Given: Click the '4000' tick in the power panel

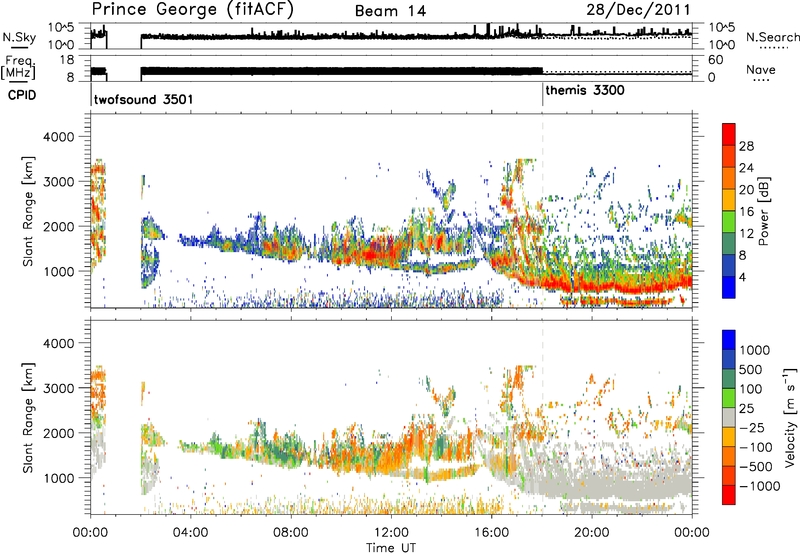Looking at the screenshot, I should [58, 137].
